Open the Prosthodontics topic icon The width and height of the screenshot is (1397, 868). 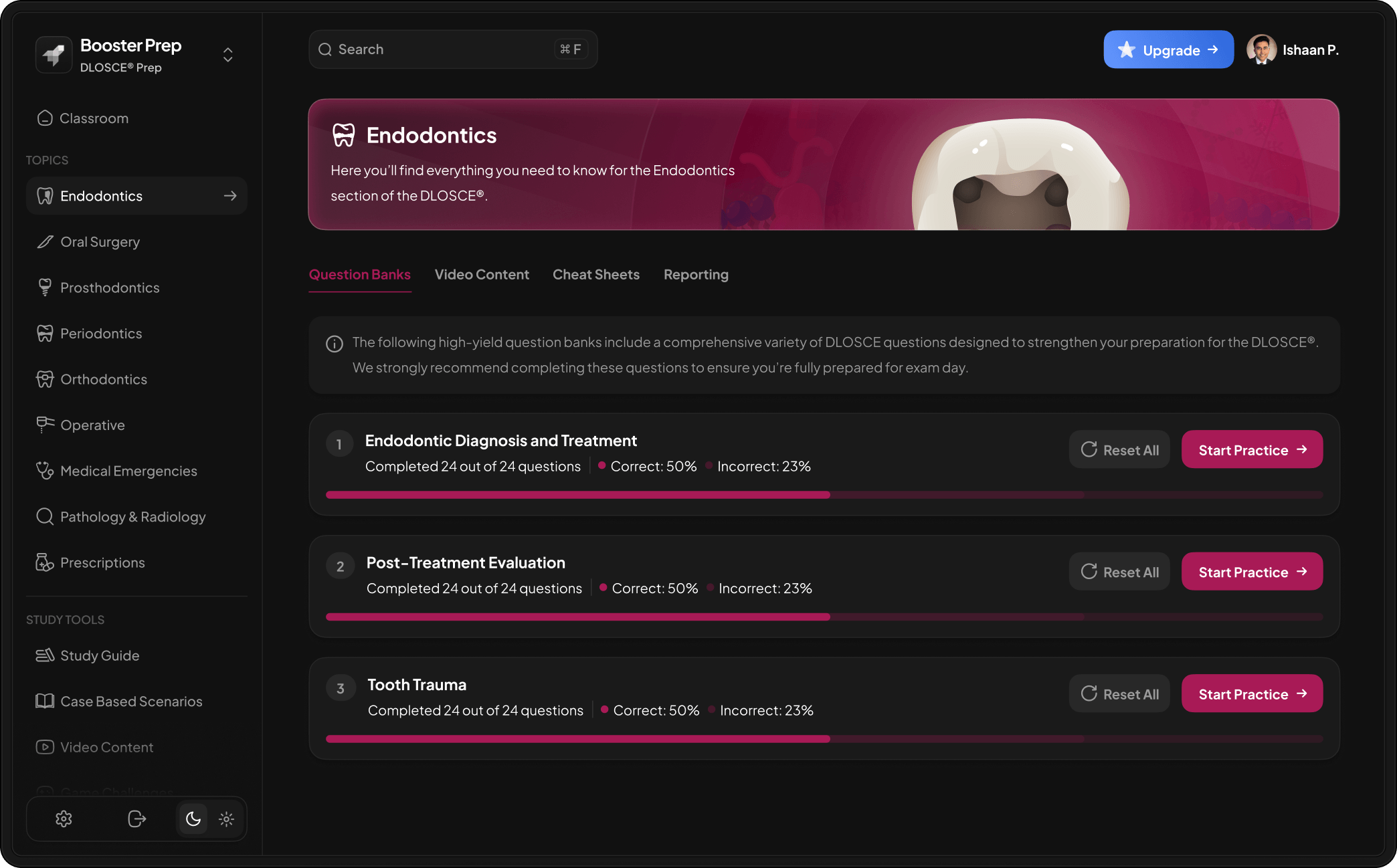(45, 288)
